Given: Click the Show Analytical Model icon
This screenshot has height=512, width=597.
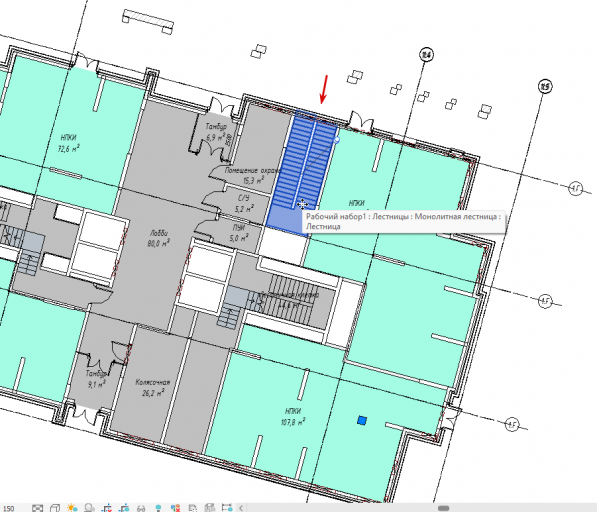Looking at the screenshot, I should (210, 508).
